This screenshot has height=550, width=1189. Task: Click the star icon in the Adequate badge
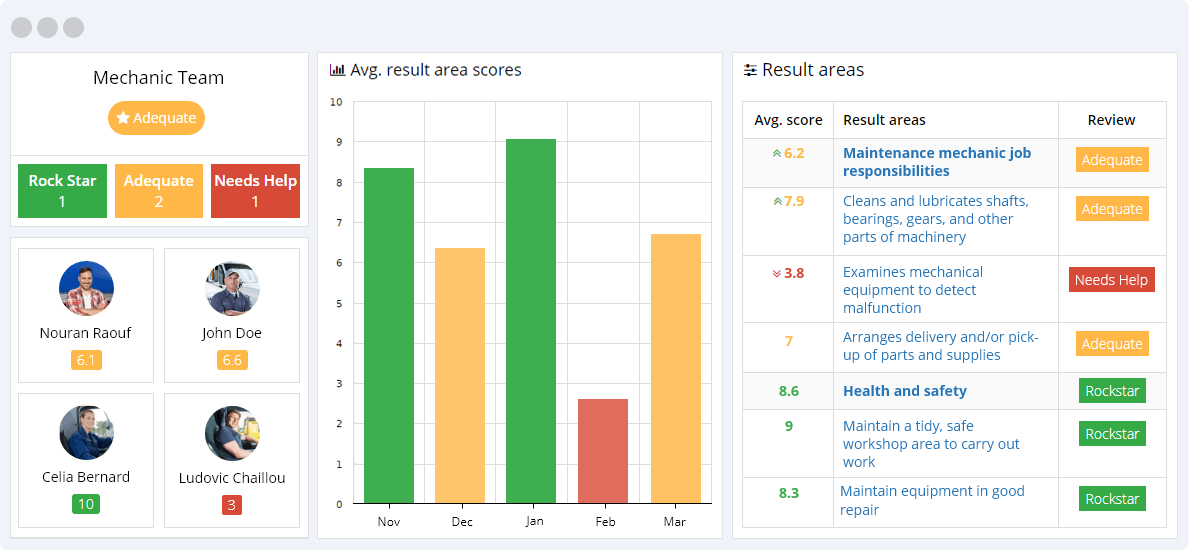point(123,118)
